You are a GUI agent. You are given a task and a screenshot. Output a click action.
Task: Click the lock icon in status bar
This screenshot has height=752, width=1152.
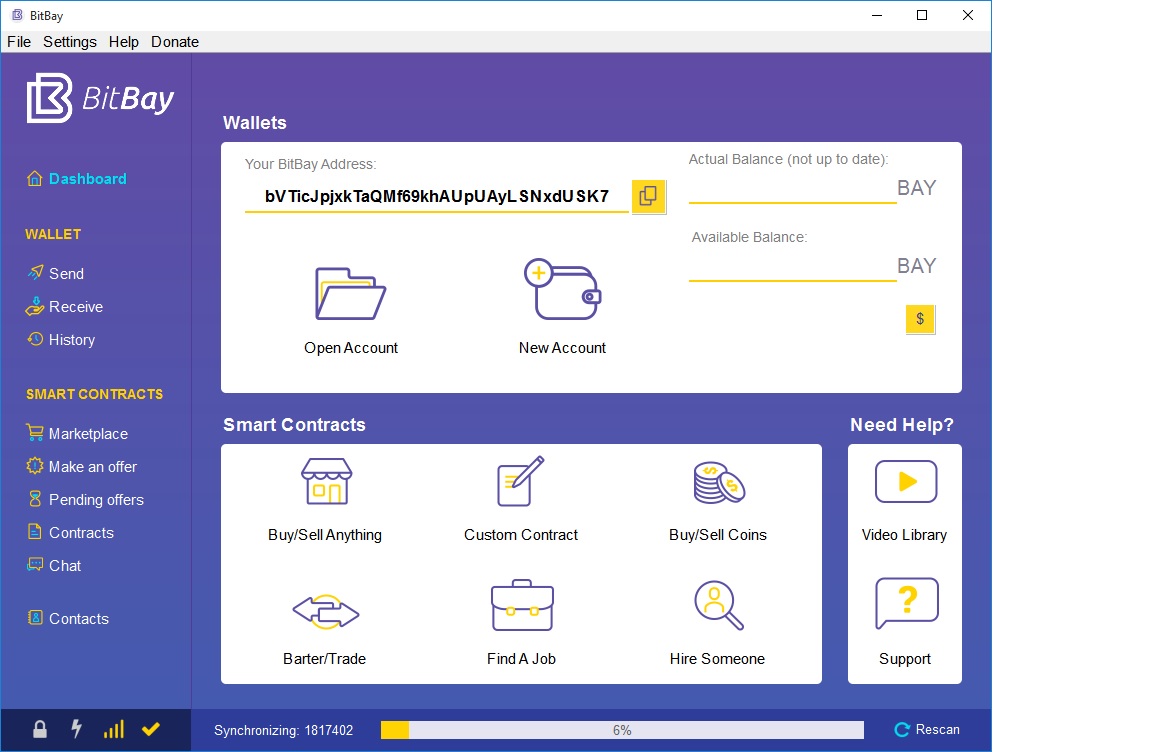40,729
